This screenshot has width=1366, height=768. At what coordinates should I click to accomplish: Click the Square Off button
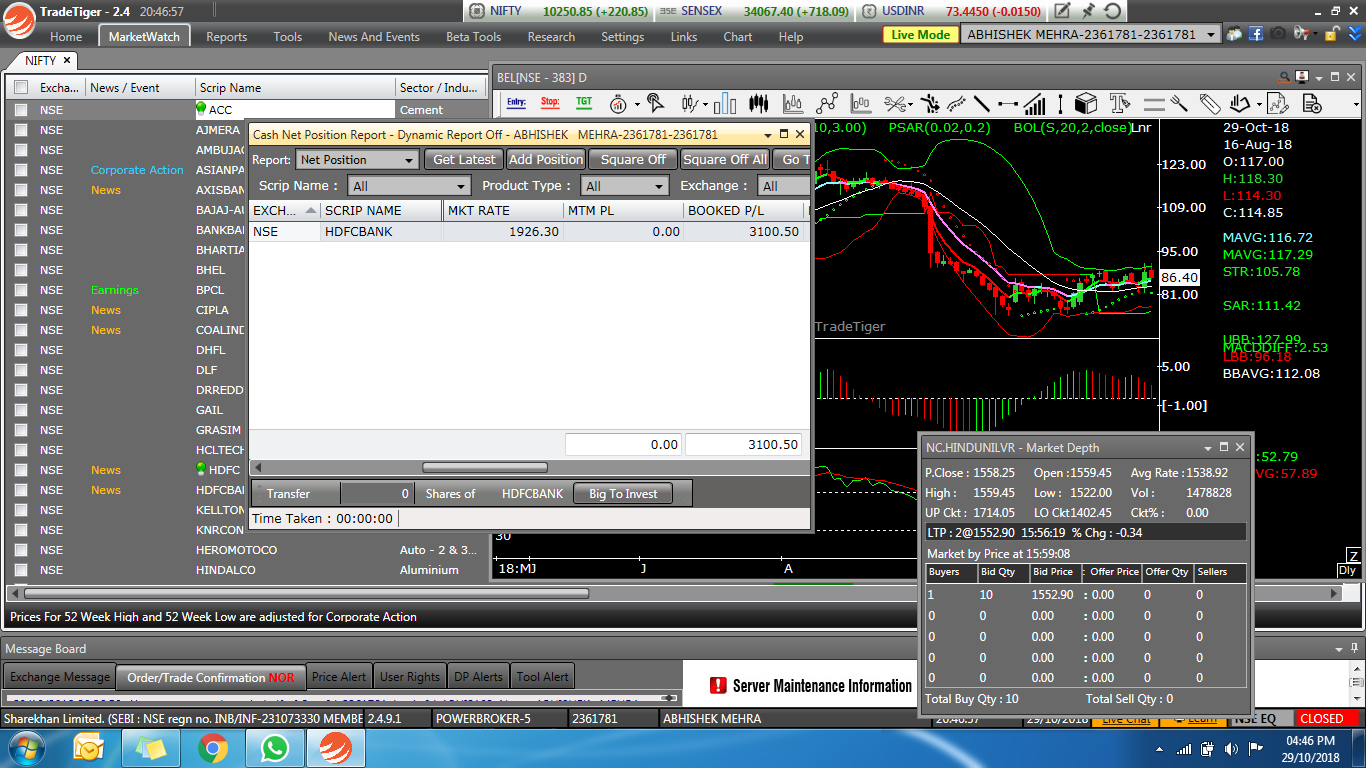633,160
